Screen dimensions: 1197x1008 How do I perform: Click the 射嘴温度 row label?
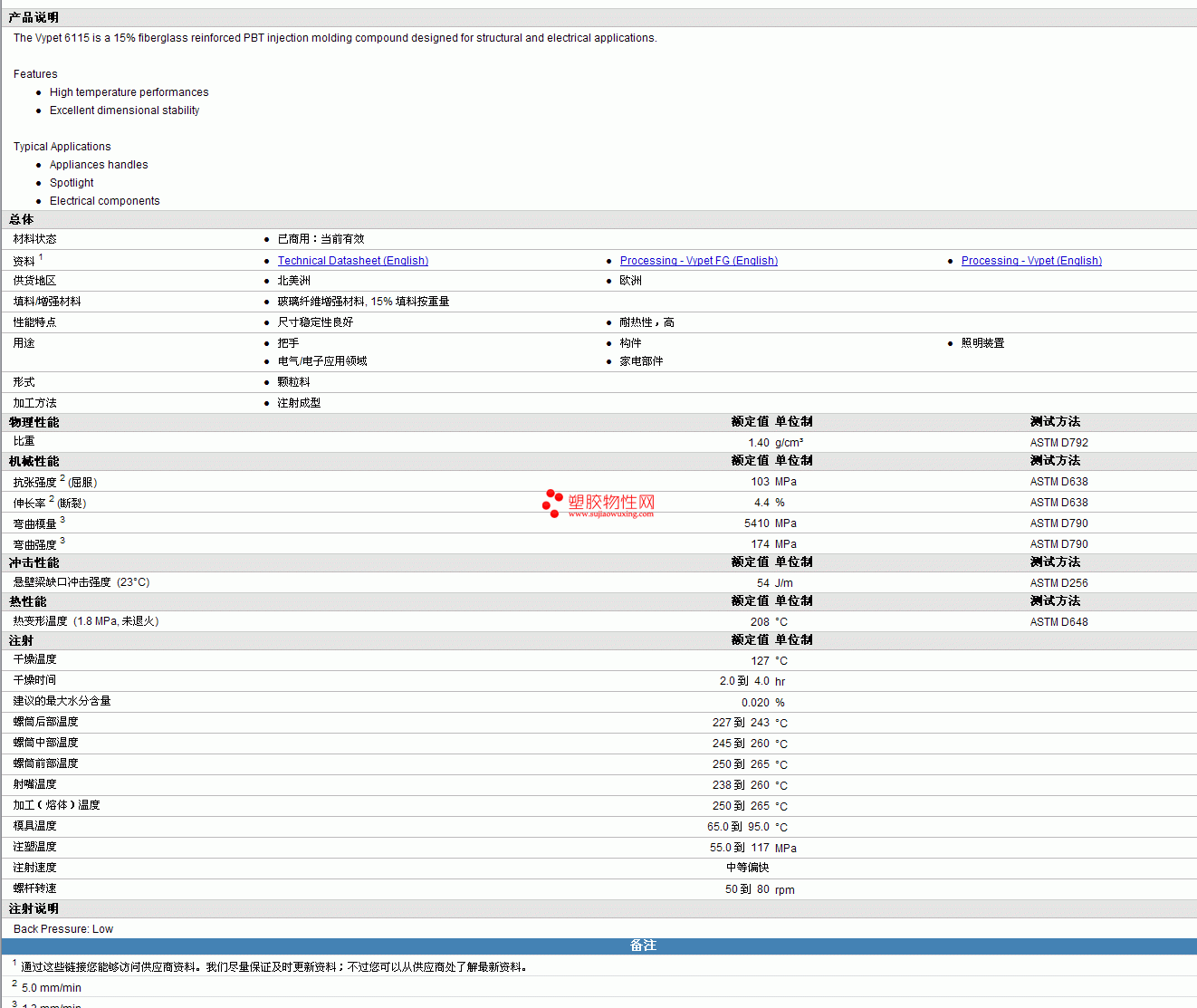point(35,784)
